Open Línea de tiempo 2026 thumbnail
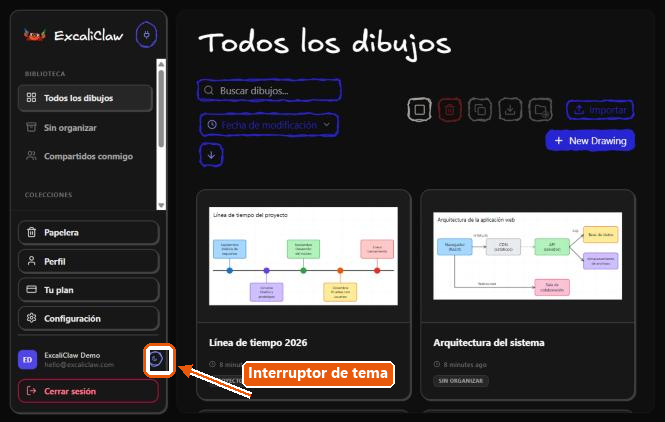Viewport: 665px width, 422px height. (x=303, y=256)
